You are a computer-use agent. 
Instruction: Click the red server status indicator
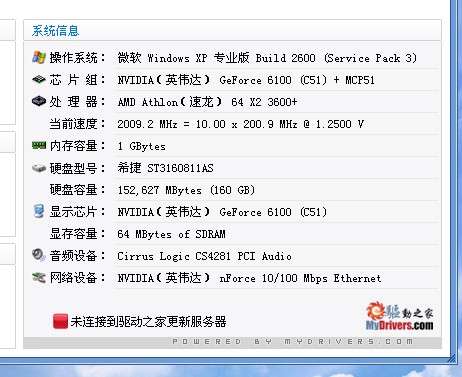[x=60, y=321]
